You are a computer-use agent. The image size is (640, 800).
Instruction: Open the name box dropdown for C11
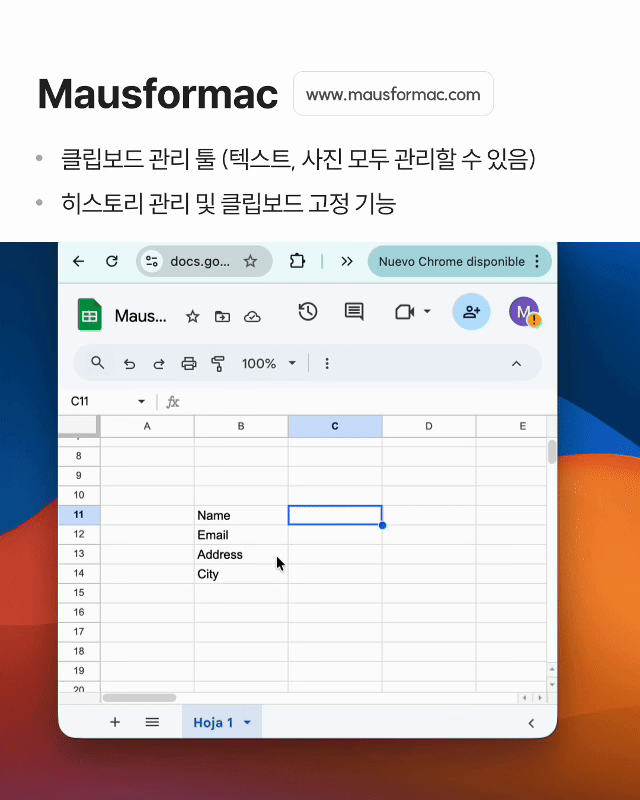(141, 402)
